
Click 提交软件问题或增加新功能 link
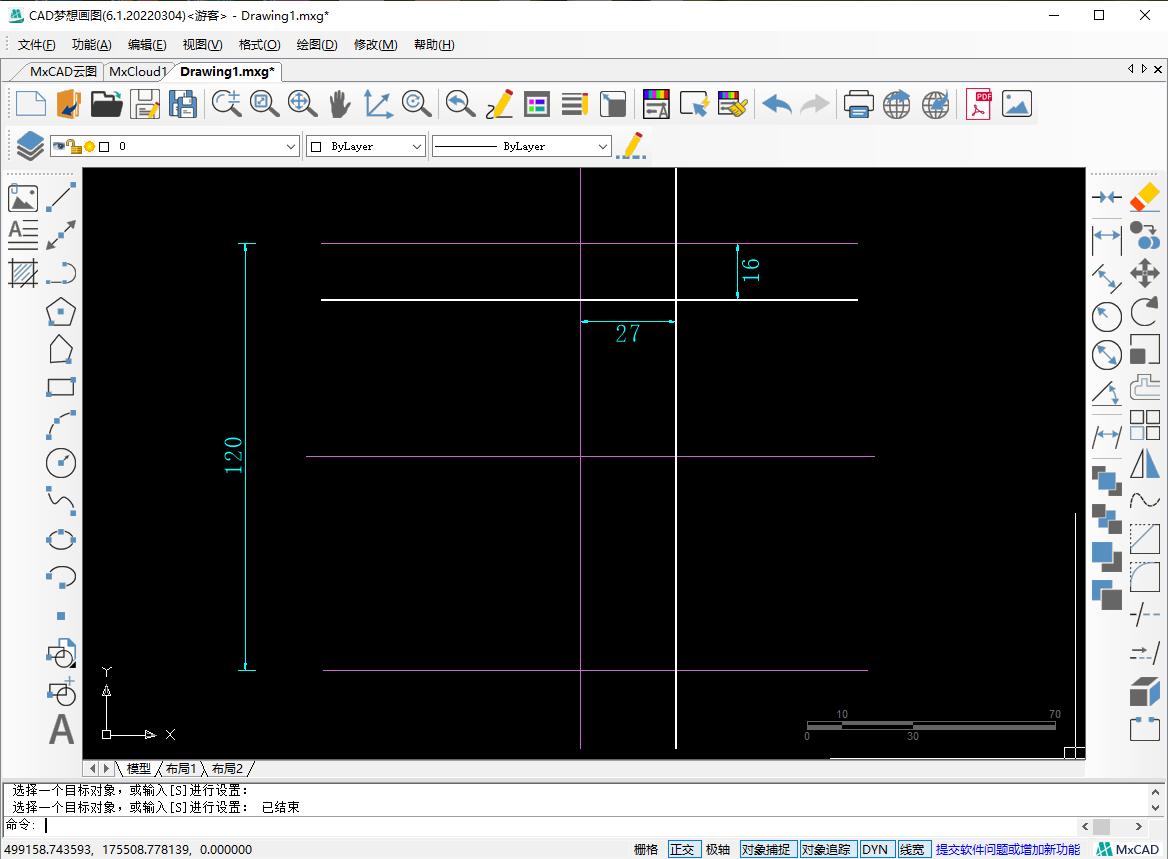(1007, 849)
